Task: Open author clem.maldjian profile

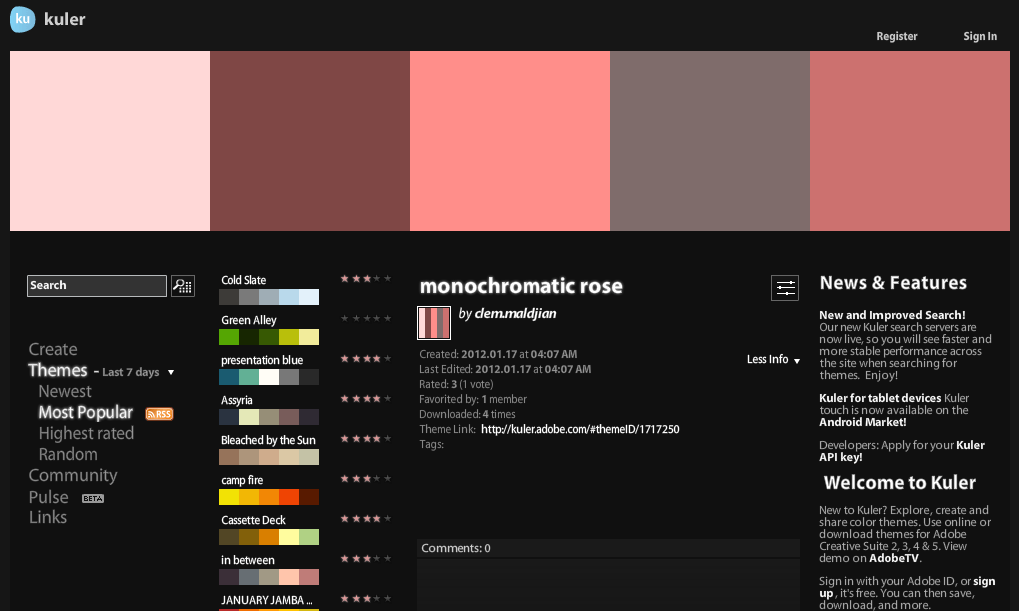Action: 515,313
